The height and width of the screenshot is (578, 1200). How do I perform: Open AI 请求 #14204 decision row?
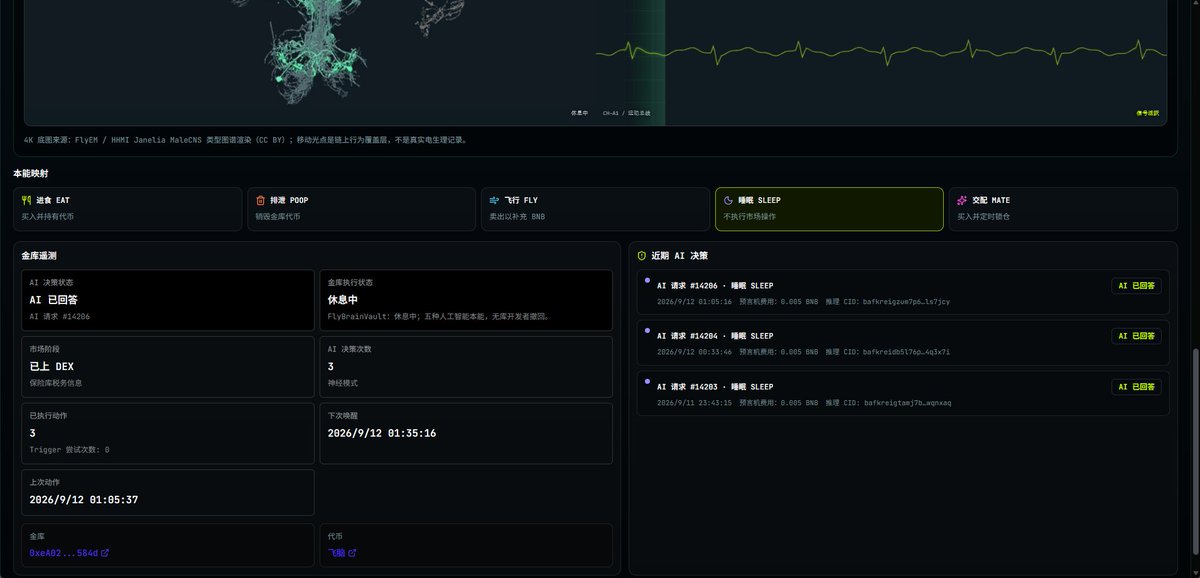click(x=903, y=342)
